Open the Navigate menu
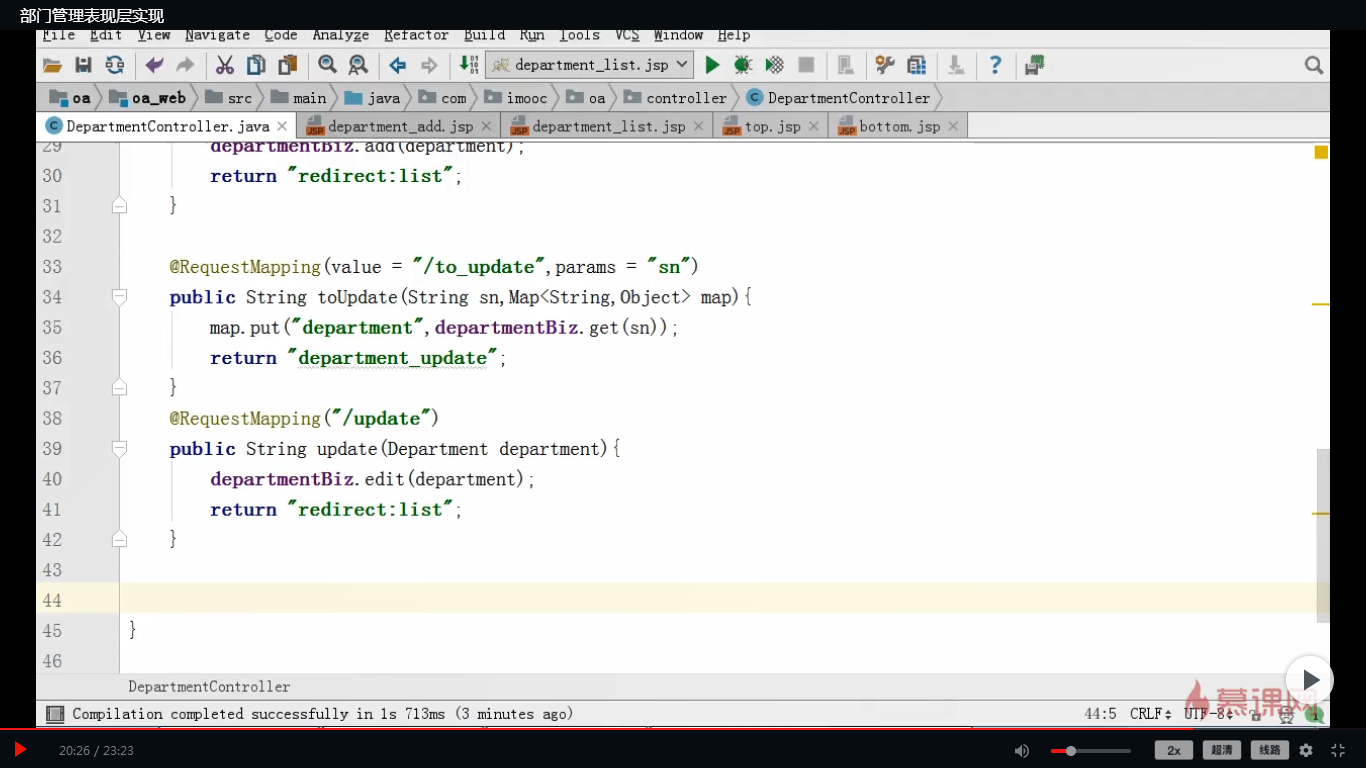 (x=217, y=35)
